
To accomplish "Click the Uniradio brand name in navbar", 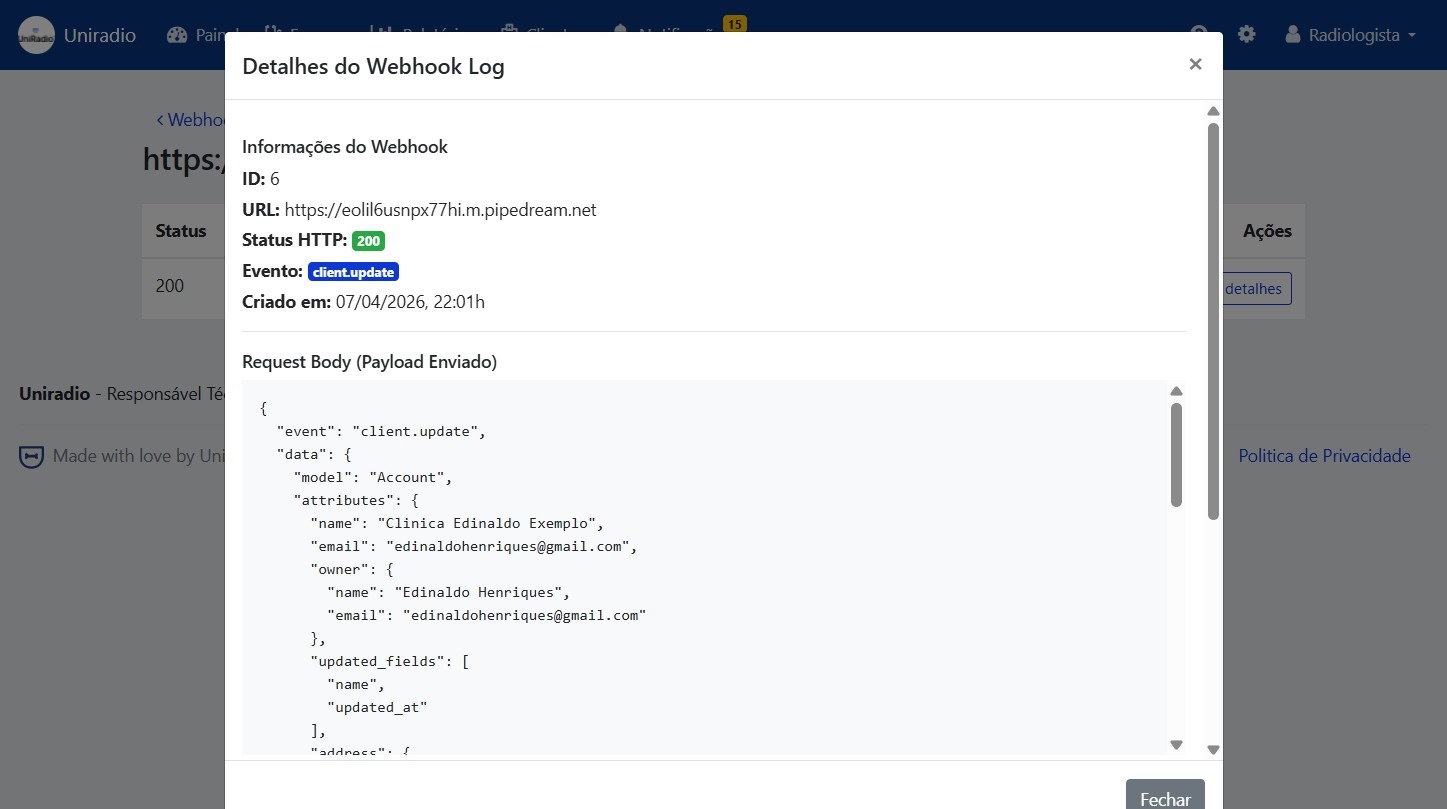I will (100, 35).
